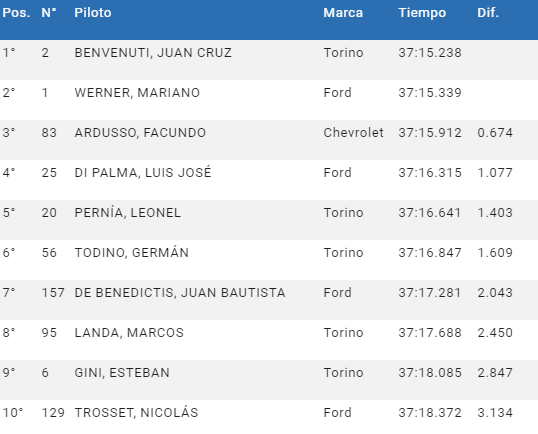Viewport: 538px width, 434px height.
Task: Select the 3.134 difference value
Action: tap(495, 413)
